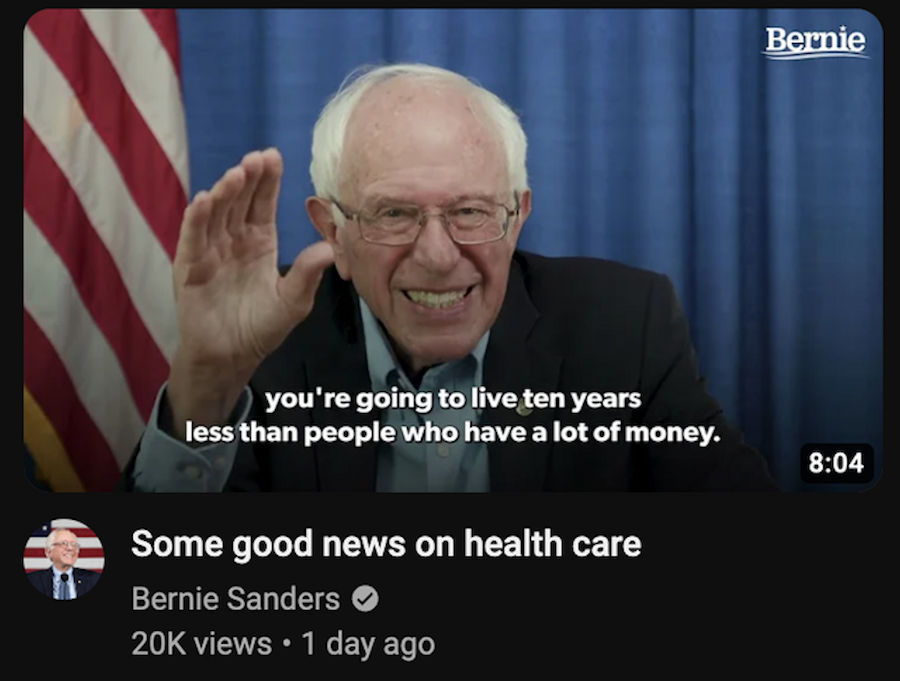
Task: Open the Bernie Sanders channel avatar
Action: tap(64, 559)
